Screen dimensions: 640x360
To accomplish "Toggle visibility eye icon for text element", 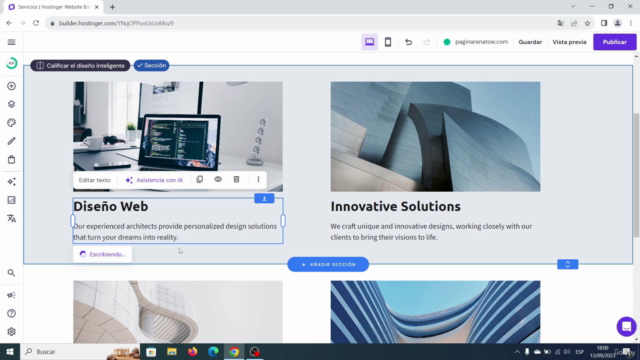I will [x=218, y=180].
